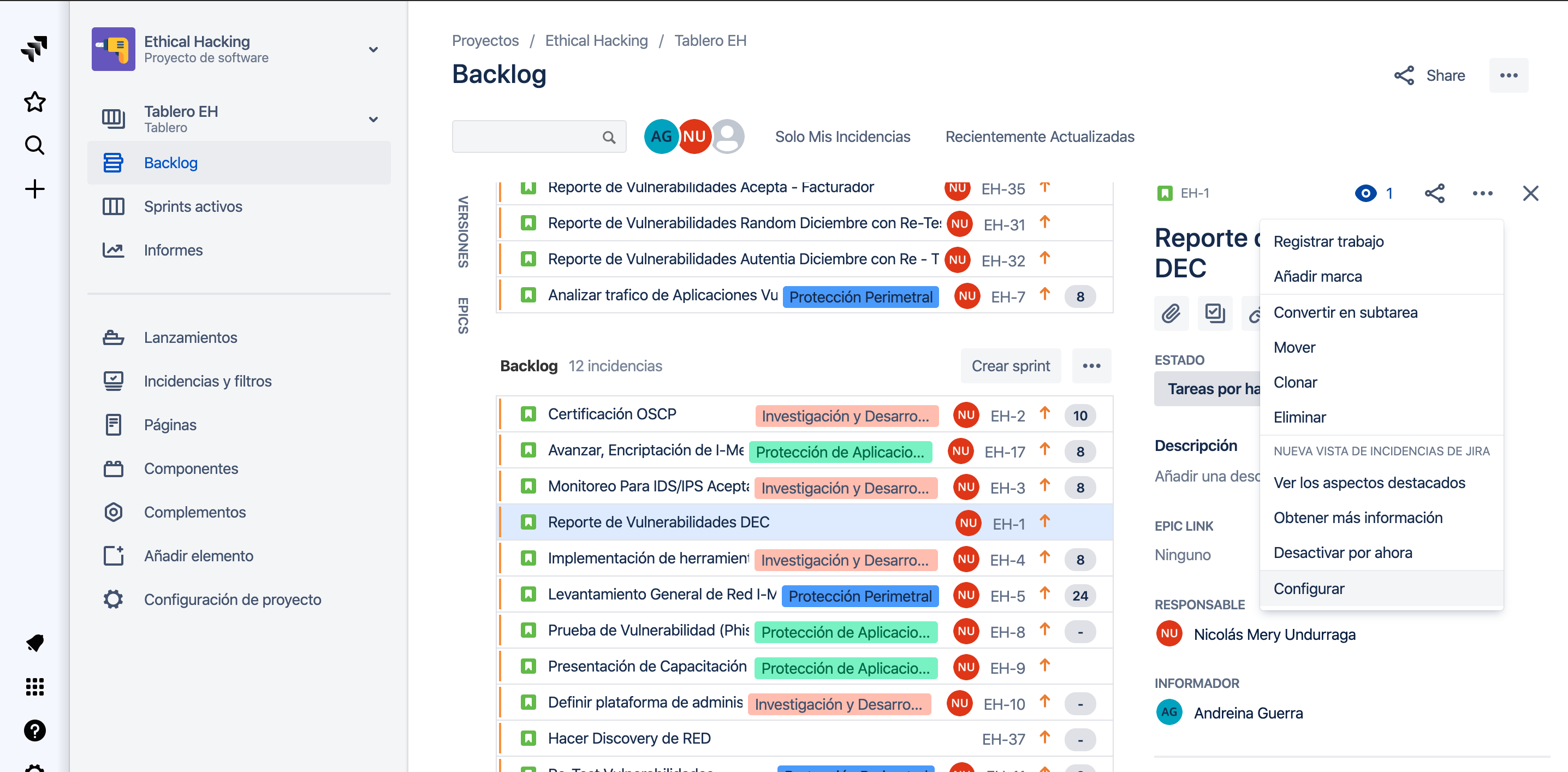
Task: Click the Componentes sidebar icon
Action: pos(113,467)
